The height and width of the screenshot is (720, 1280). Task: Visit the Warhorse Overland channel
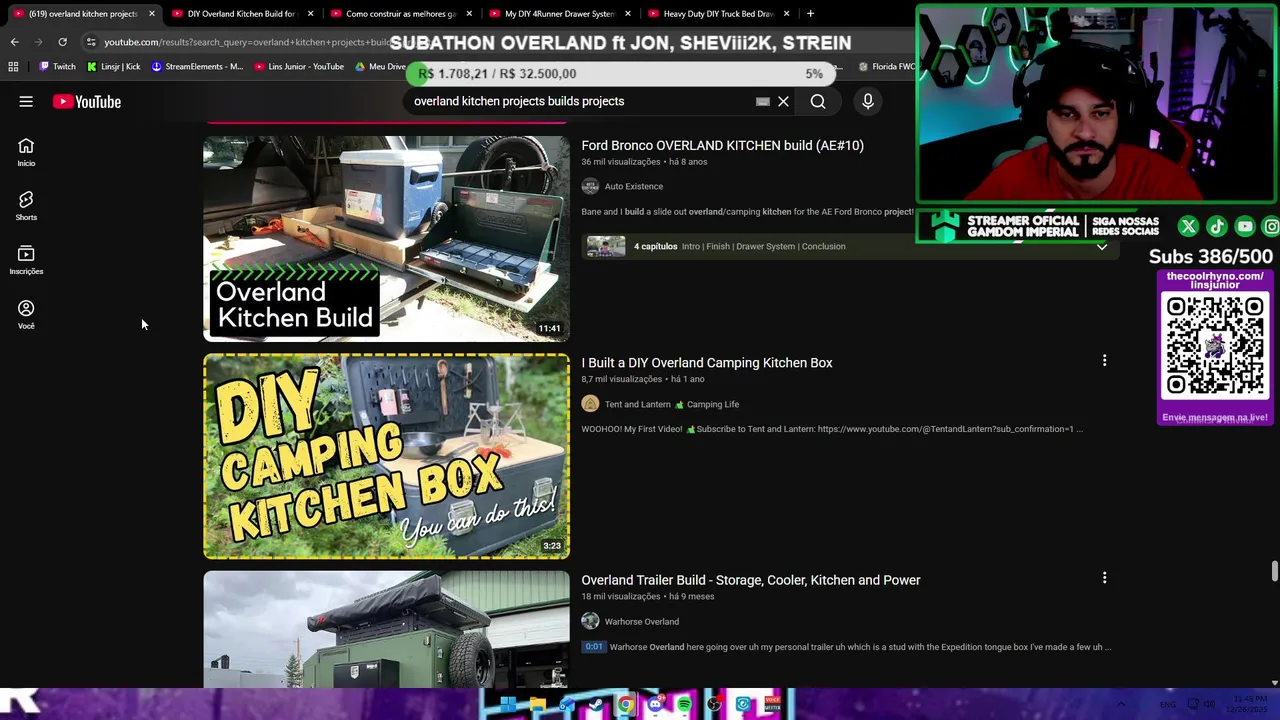(x=641, y=621)
